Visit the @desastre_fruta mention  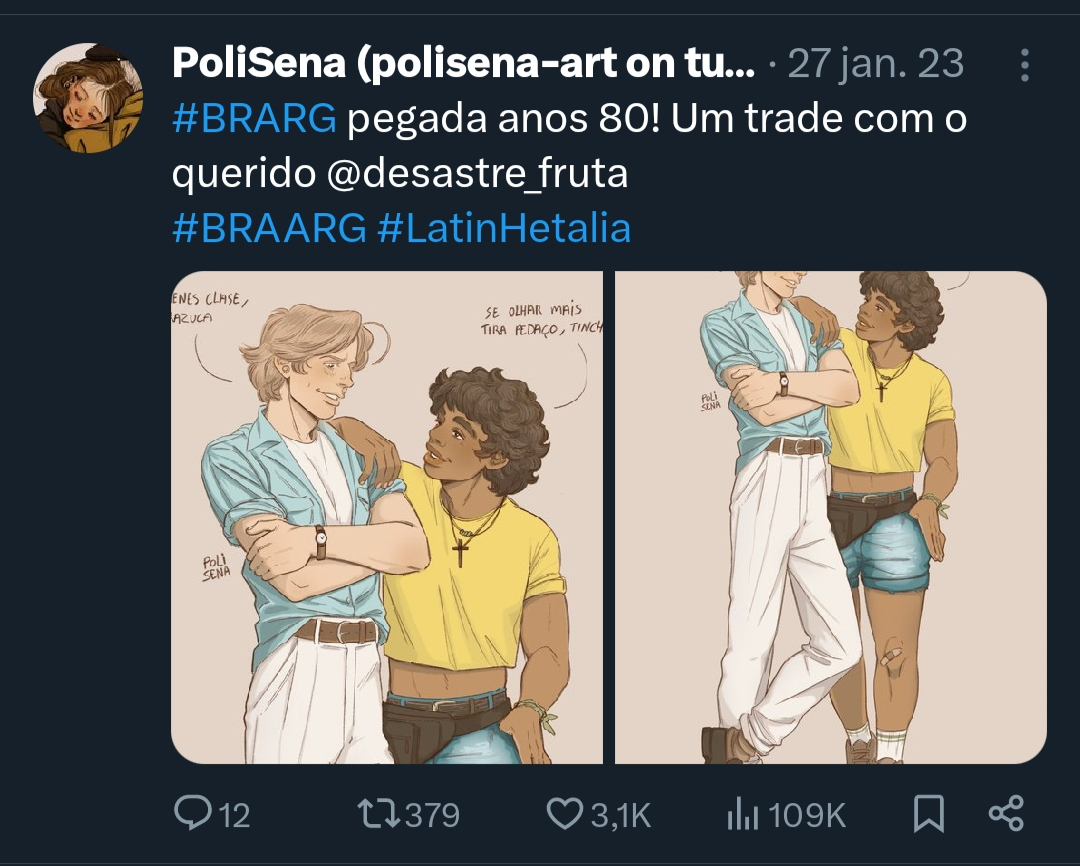coord(477,173)
